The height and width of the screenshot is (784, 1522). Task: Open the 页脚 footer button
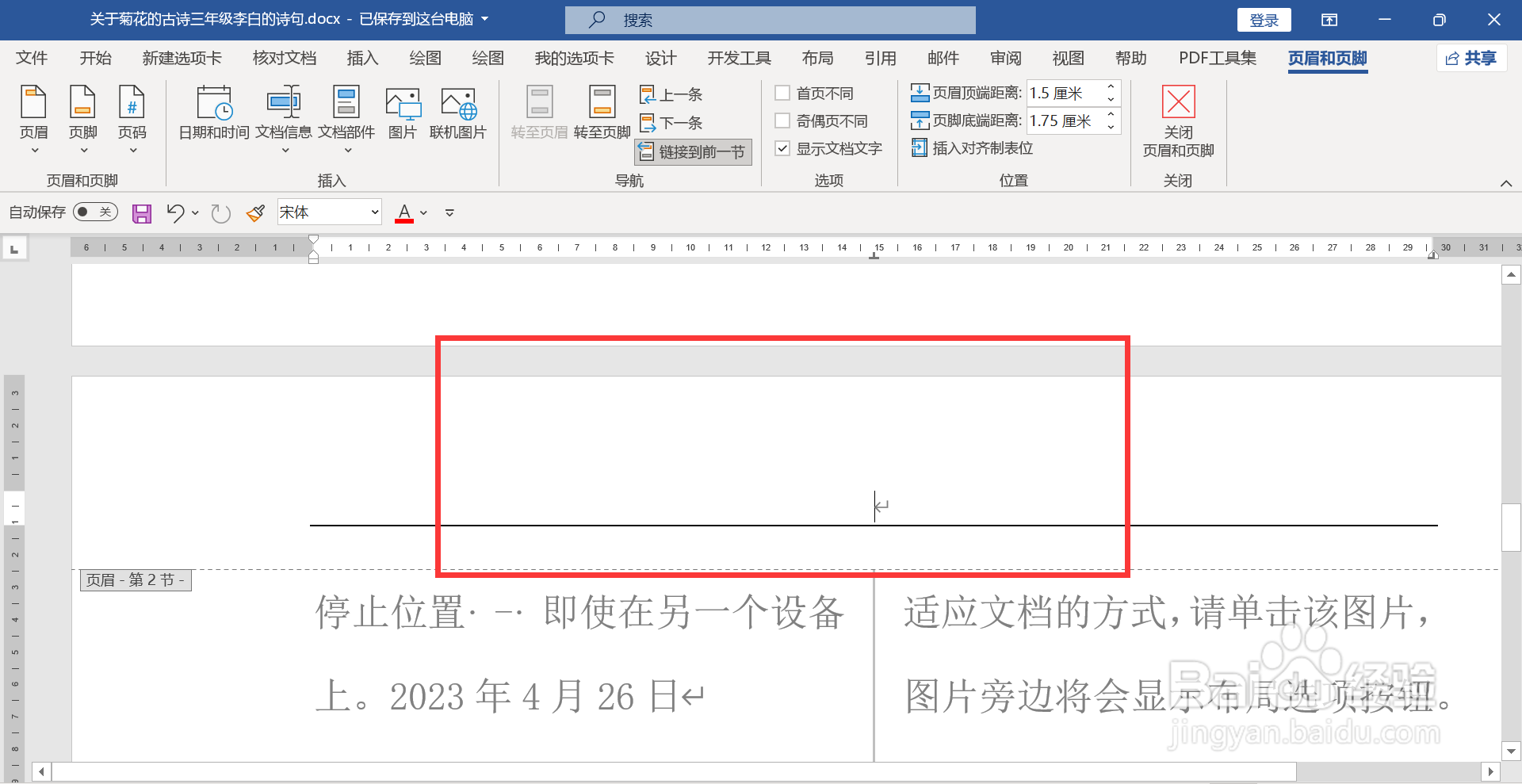click(82, 119)
